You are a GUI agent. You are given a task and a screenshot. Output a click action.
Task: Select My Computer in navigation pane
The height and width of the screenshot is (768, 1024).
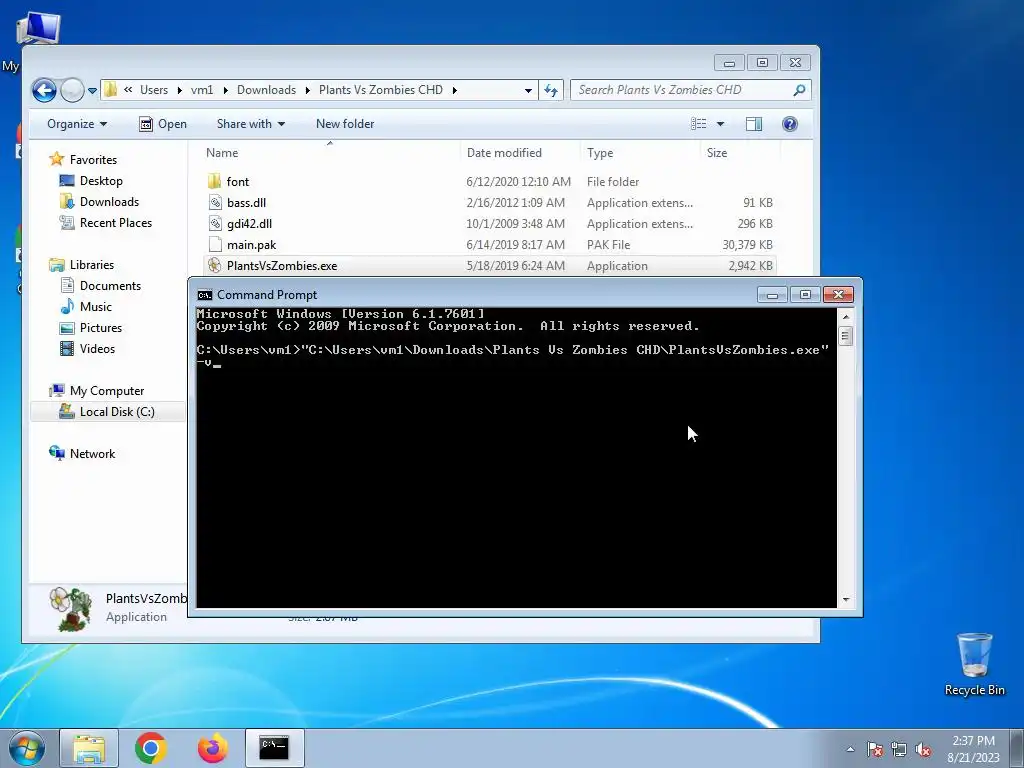pos(106,391)
